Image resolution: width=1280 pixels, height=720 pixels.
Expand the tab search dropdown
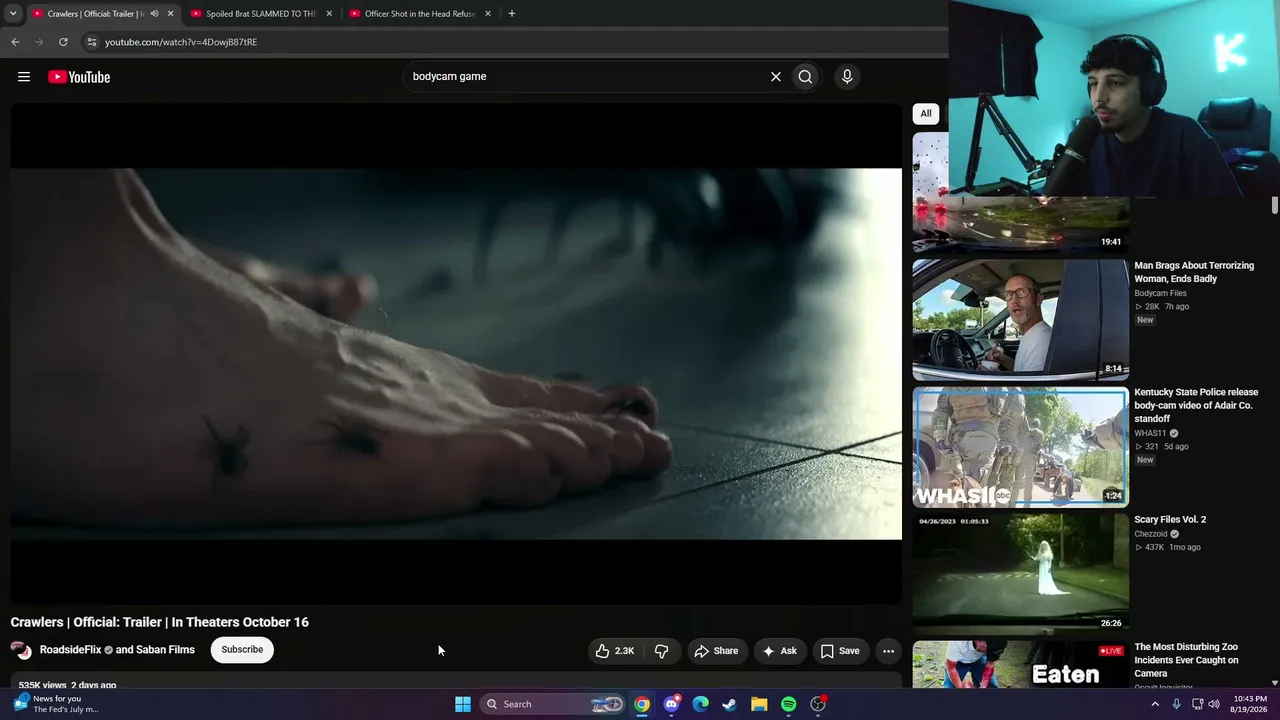13,14
